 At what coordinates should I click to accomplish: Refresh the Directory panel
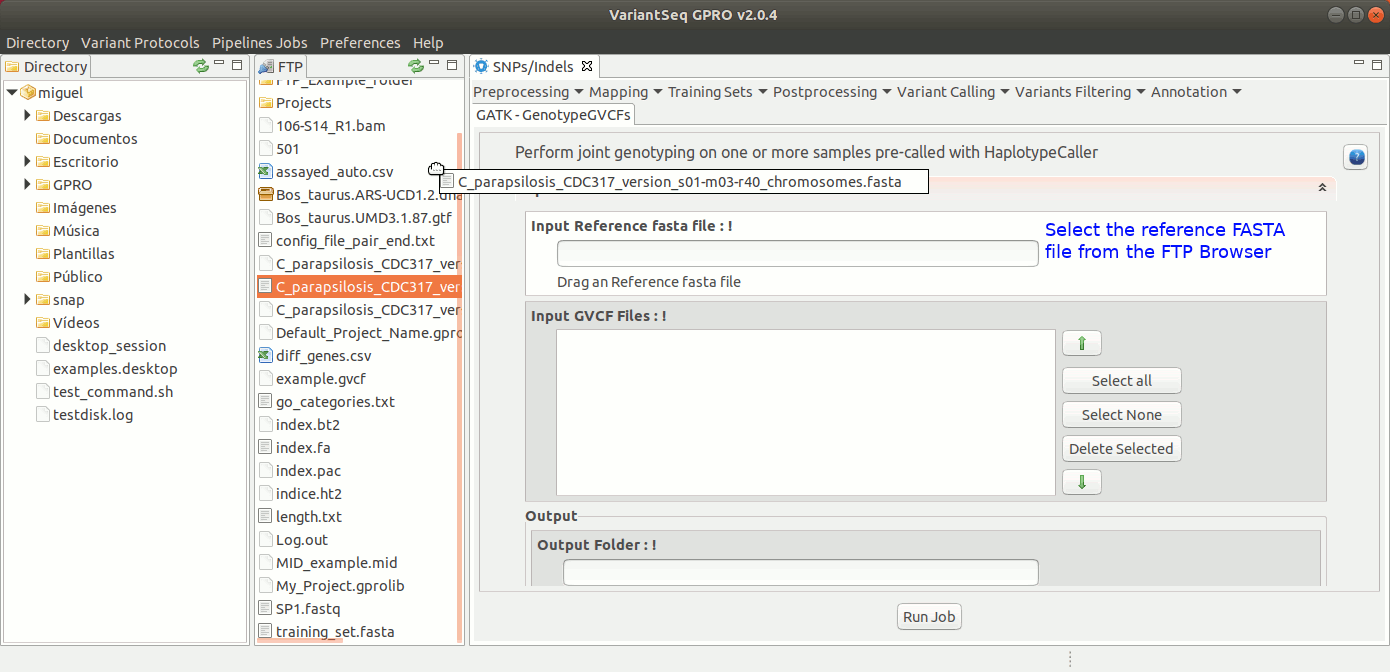click(201, 66)
